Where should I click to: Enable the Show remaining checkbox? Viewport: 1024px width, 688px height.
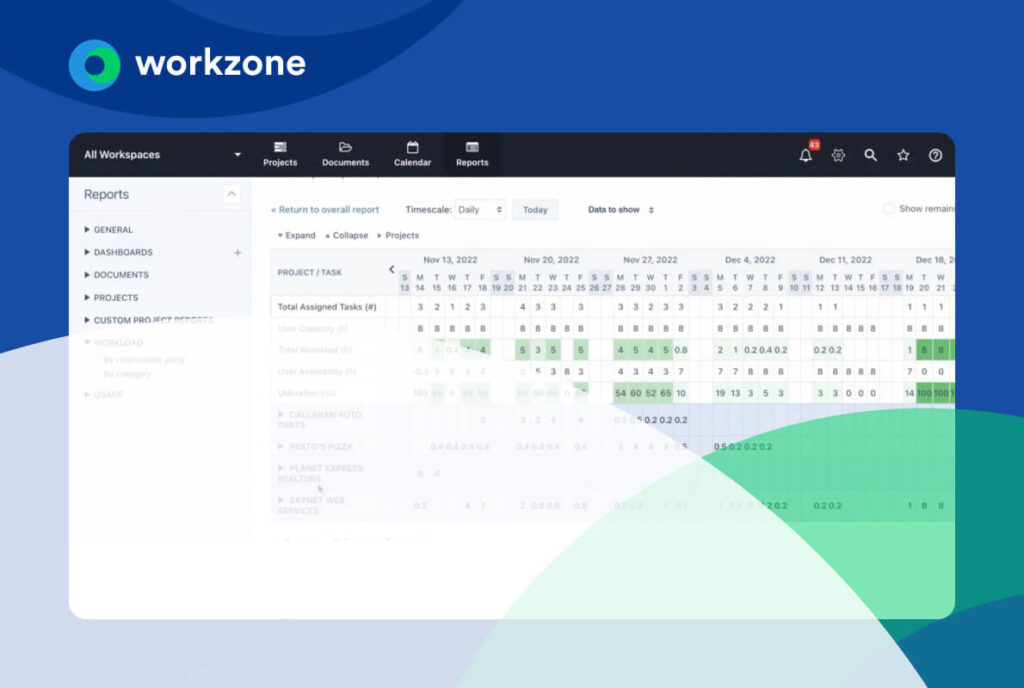(888, 209)
